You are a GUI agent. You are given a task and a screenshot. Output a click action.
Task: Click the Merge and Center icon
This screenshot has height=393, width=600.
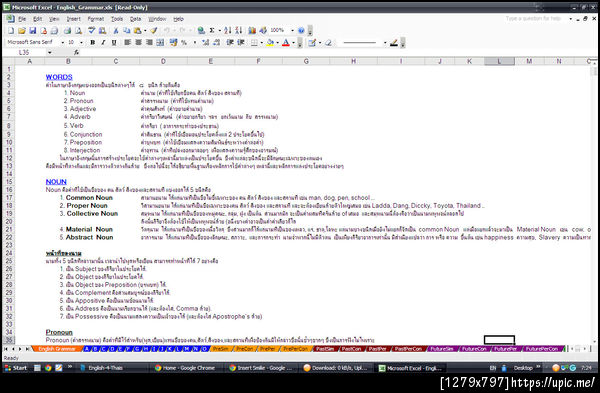(160, 42)
